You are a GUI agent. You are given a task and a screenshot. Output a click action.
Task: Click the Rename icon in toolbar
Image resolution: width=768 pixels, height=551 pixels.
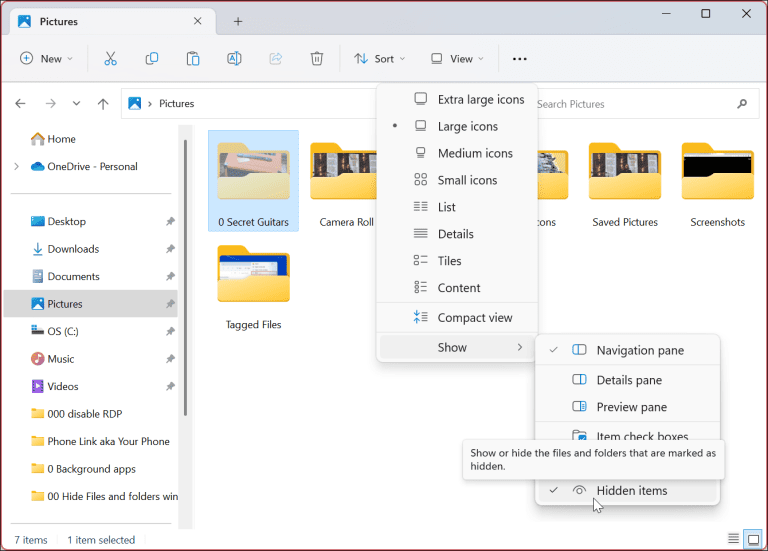point(234,59)
